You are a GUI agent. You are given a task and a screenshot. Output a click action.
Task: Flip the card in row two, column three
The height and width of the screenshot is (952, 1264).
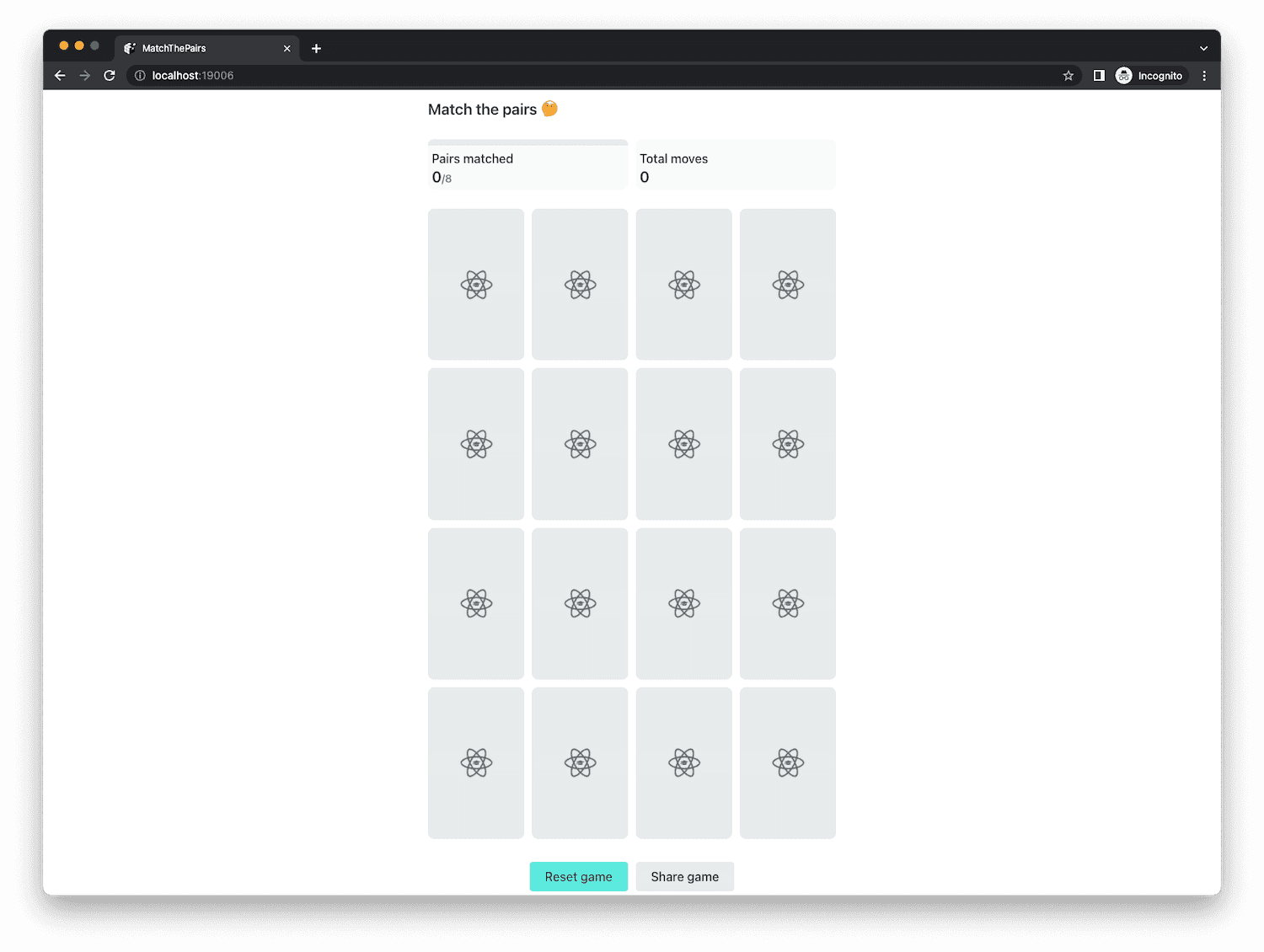coord(684,444)
